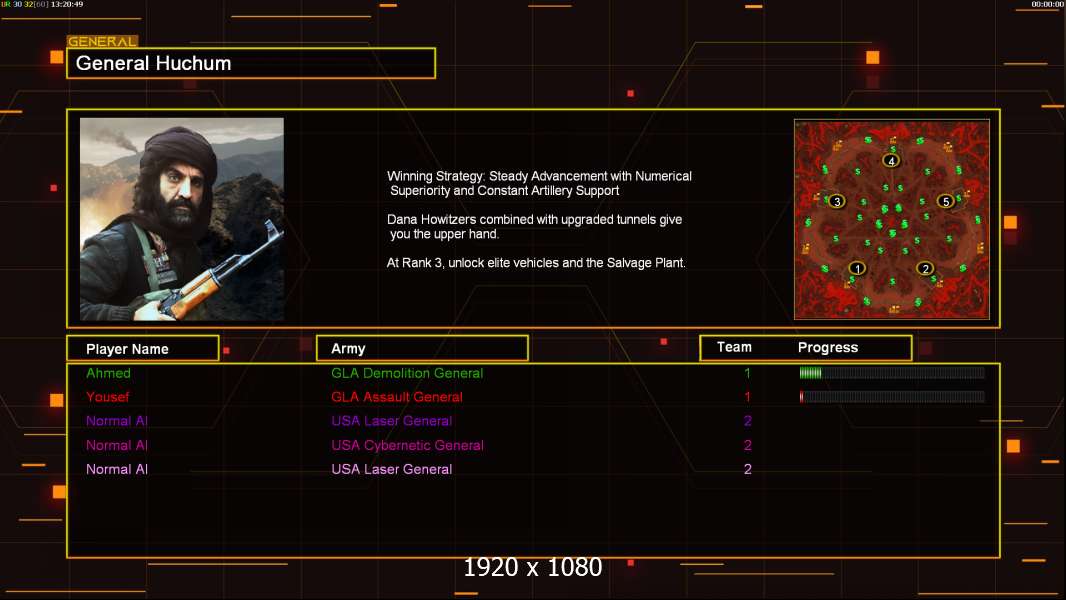
Task: Click start position marker 1 on the minimap
Action: click(857, 268)
